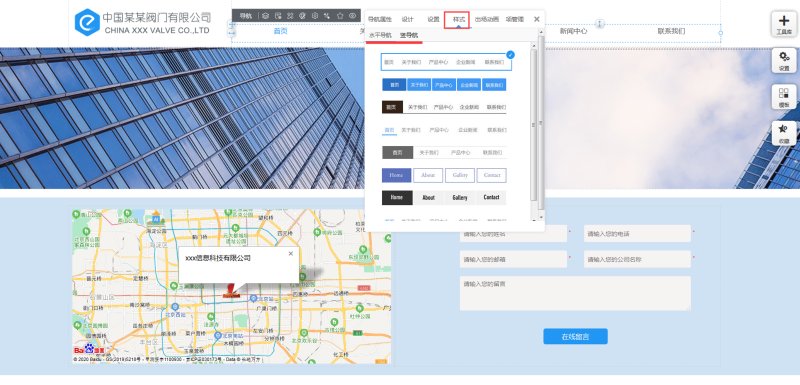Open the 收藏 star icon in sidebar
Viewport: 800px width, 385px height.
pos(784,134)
